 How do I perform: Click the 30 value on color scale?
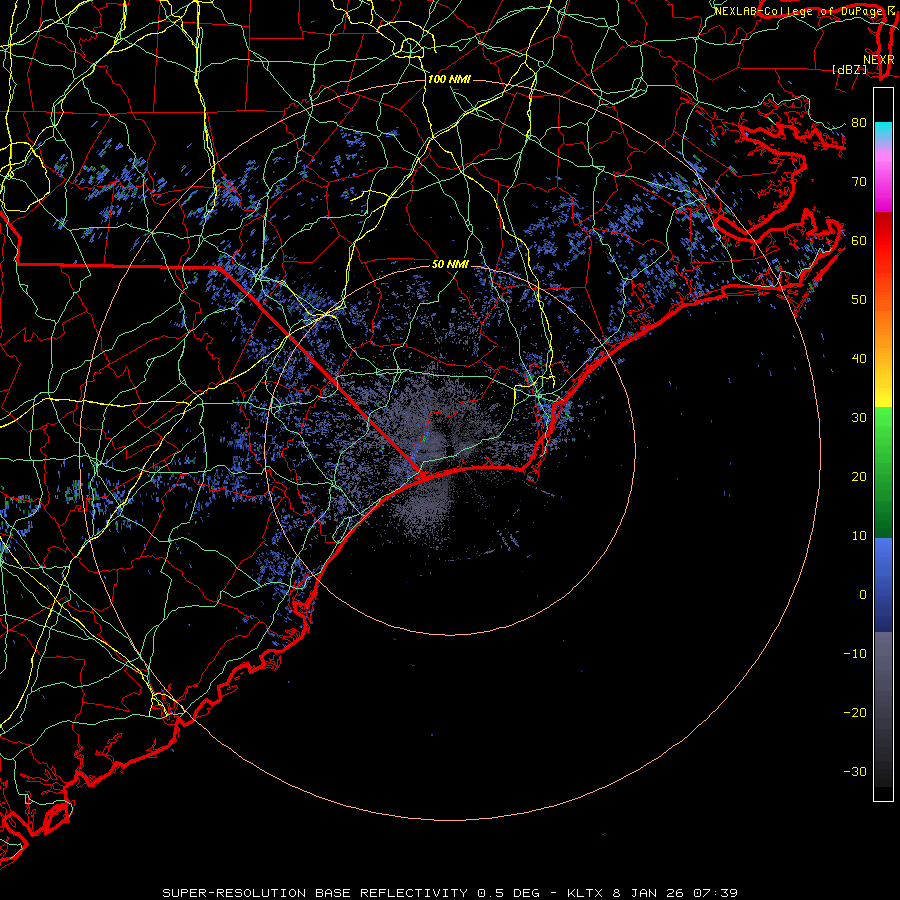pyautogui.click(x=859, y=418)
